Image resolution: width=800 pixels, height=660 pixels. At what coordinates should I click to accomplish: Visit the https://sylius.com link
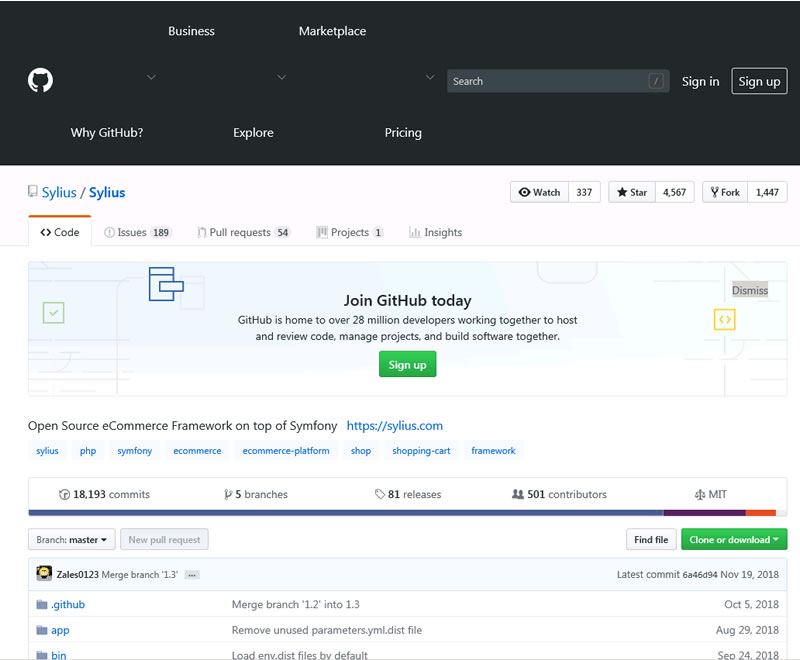coord(395,425)
